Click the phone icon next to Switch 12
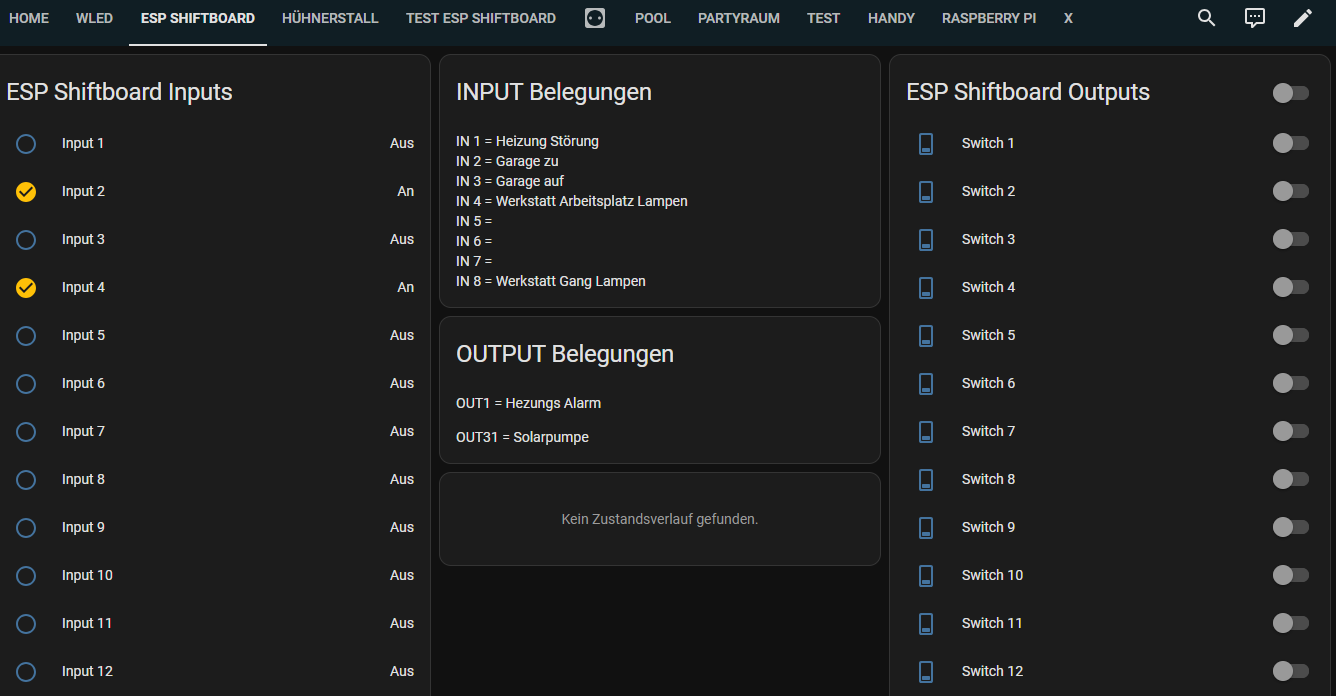 click(x=925, y=671)
